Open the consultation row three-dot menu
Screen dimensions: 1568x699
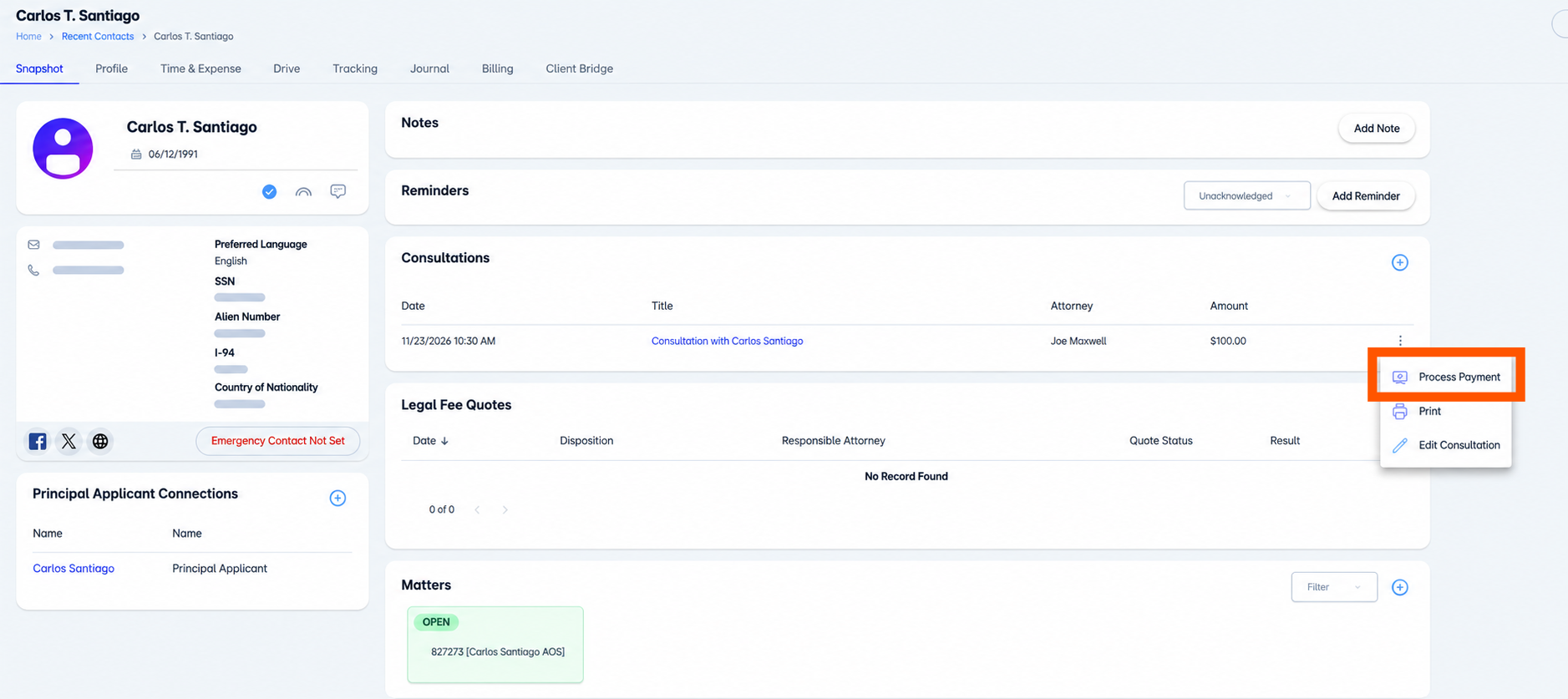point(1400,341)
